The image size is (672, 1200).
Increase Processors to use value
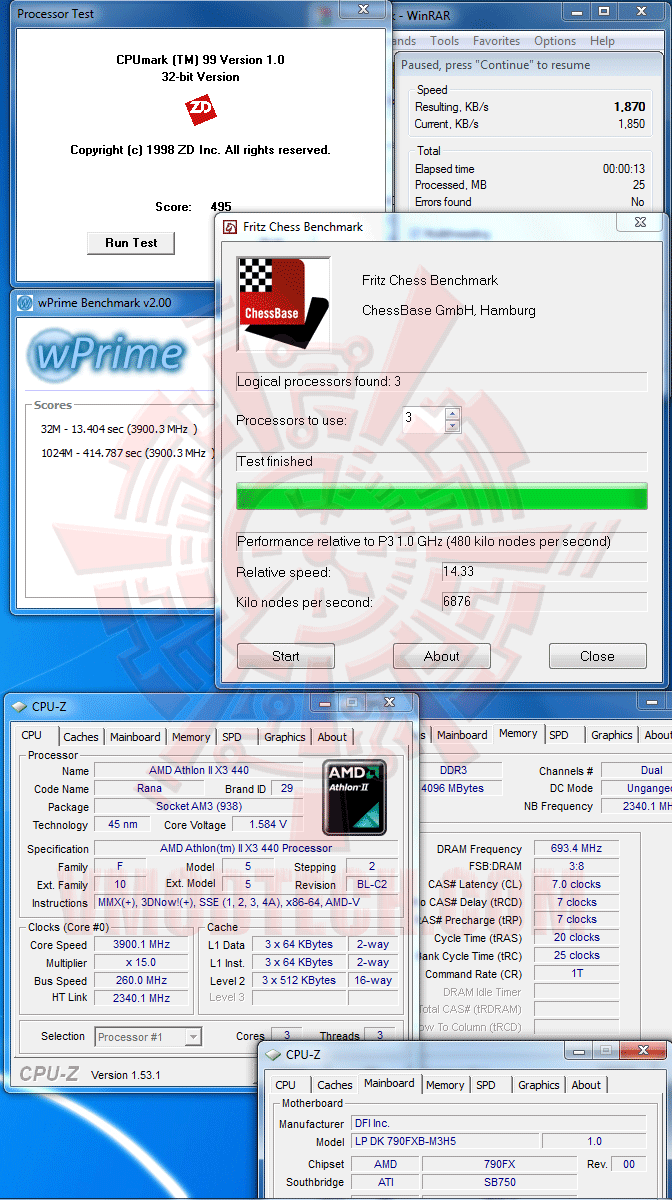coord(452,413)
